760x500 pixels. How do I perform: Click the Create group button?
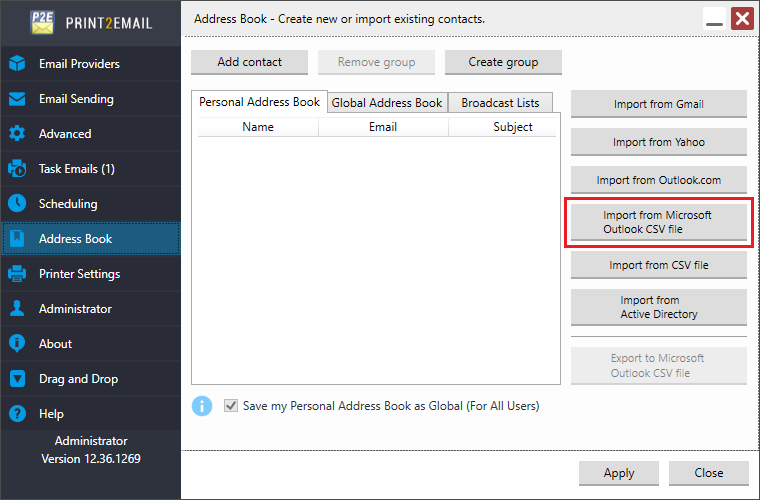click(x=503, y=62)
